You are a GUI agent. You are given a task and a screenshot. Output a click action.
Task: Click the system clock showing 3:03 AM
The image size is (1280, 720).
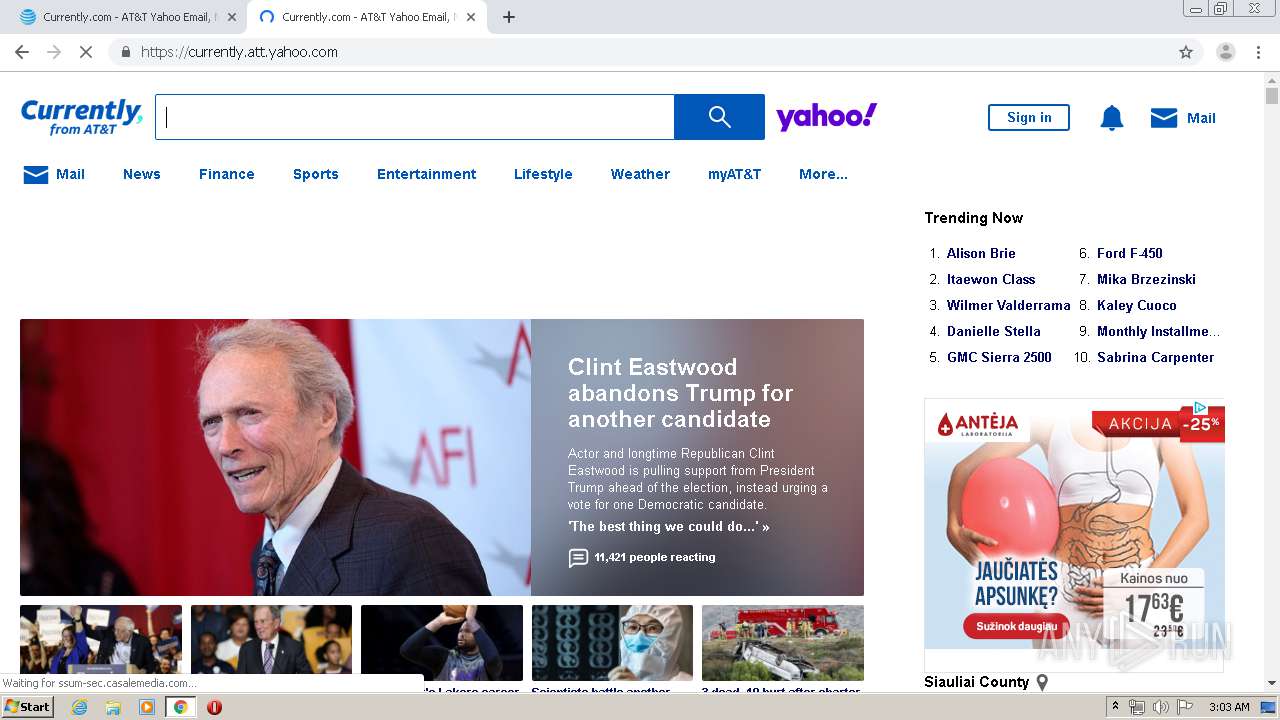pos(1229,707)
